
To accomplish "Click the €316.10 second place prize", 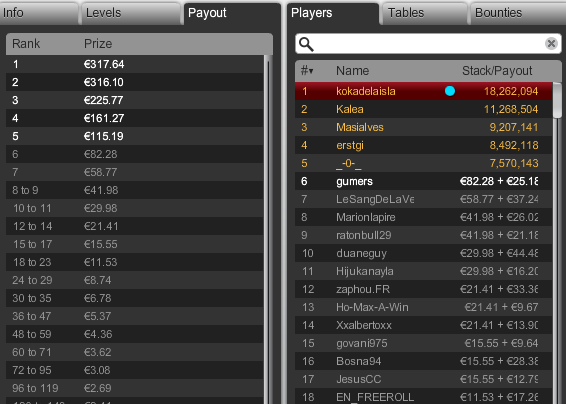I will coord(104,82).
